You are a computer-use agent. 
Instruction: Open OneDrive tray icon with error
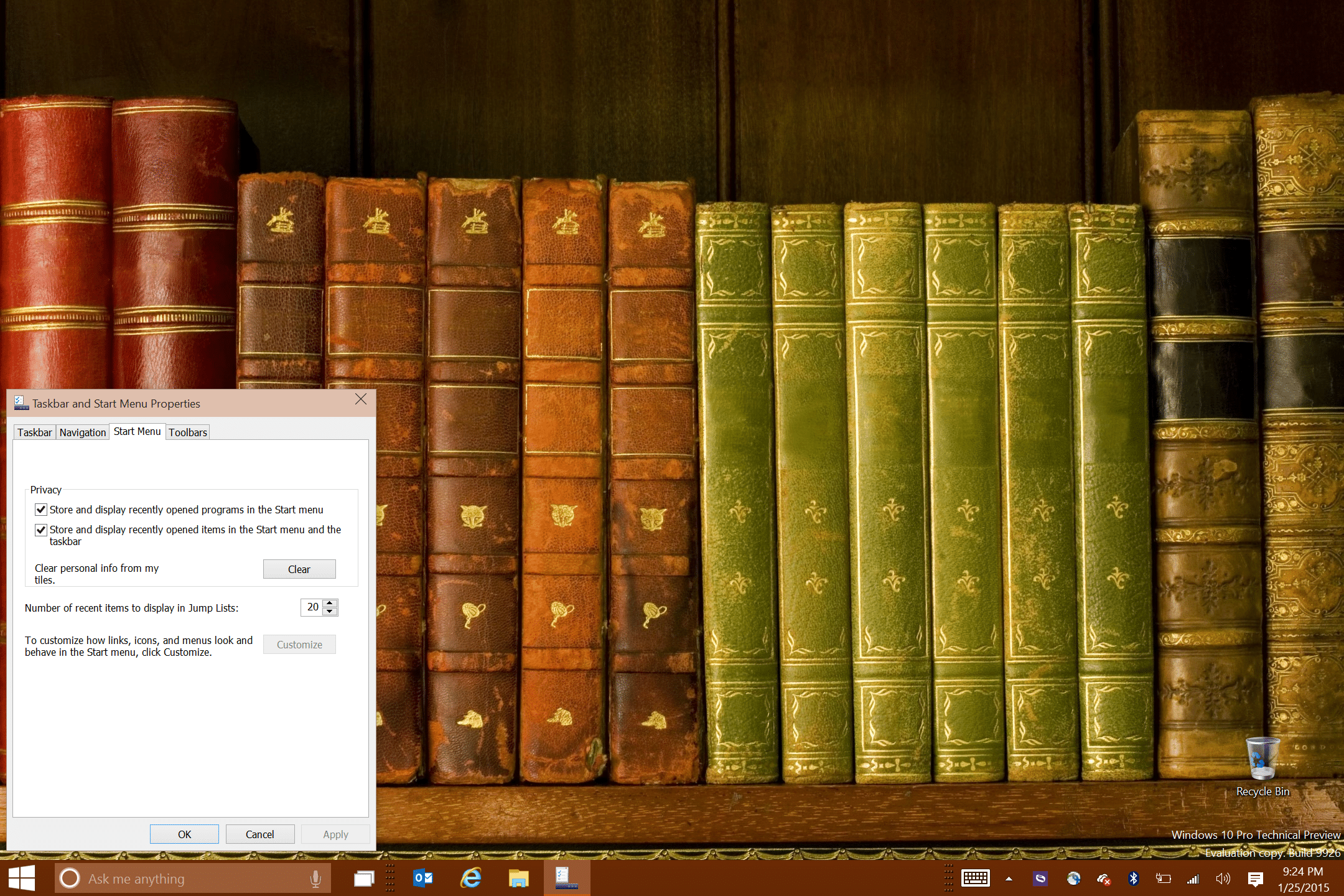click(x=1104, y=879)
